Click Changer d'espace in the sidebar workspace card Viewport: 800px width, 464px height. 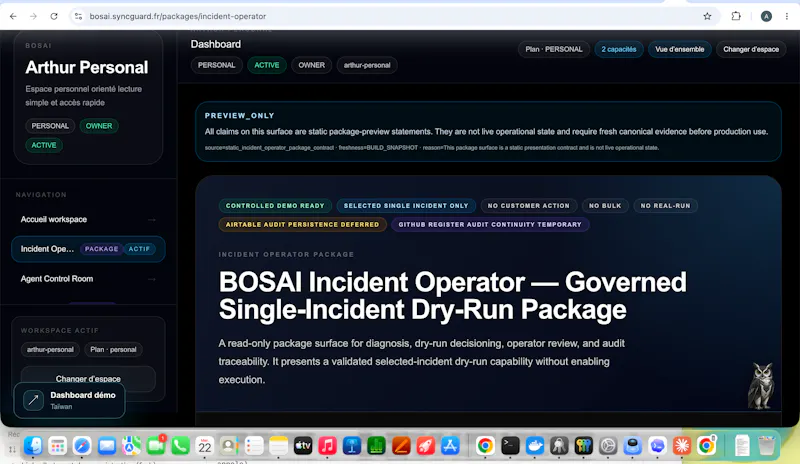click(88, 379)
